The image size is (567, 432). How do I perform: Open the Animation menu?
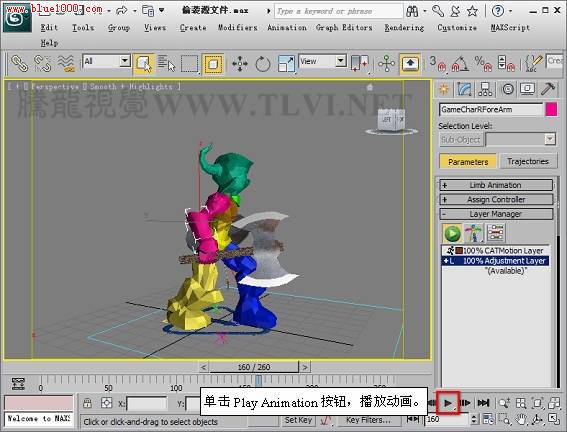(287, 27)
